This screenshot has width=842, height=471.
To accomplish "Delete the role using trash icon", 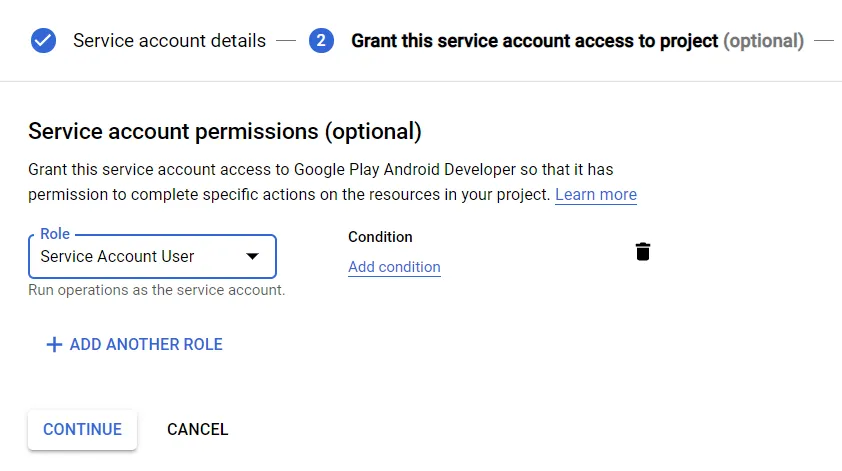I will 643,252.
